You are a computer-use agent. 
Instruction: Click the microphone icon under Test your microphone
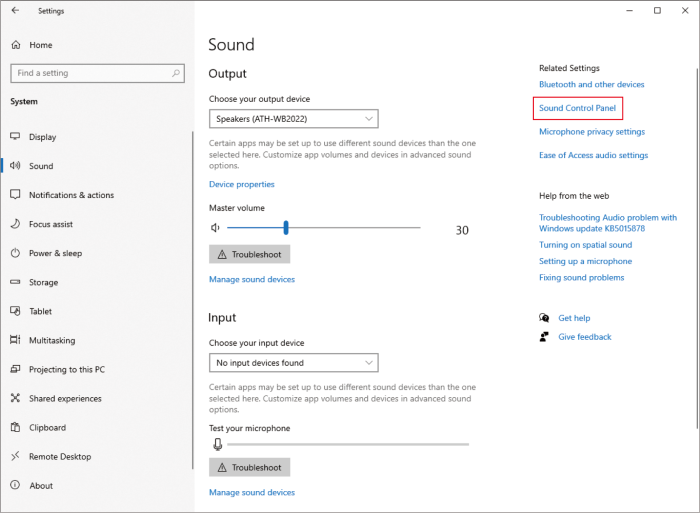(x=217, y=444)
